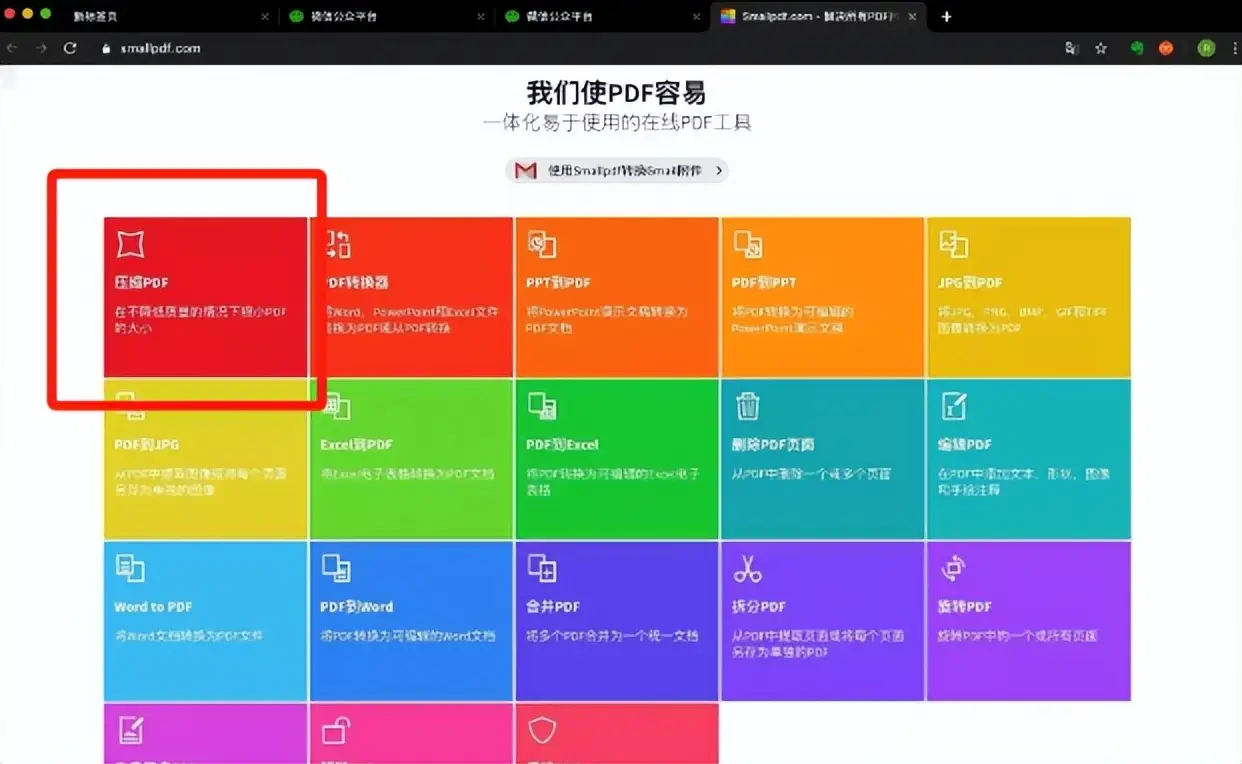The height and width of the screenshot is (764, 1242).
Task: Open the translate page icon in address bar
Action: tap(1072, 47)
